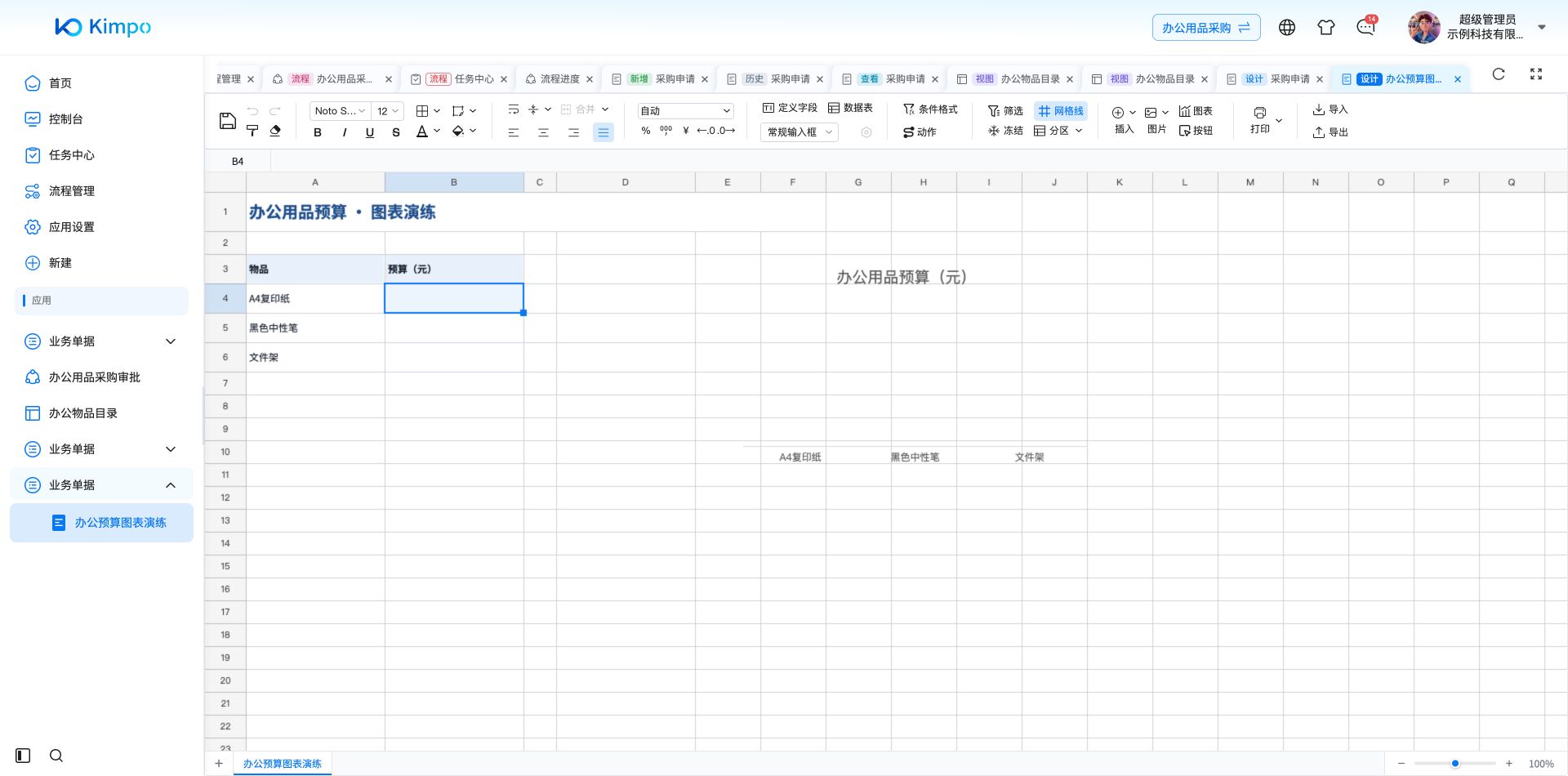The height and width of the screenshot is (776, 1568).
Task: Select the format painter tool
Action: point(252,131)
